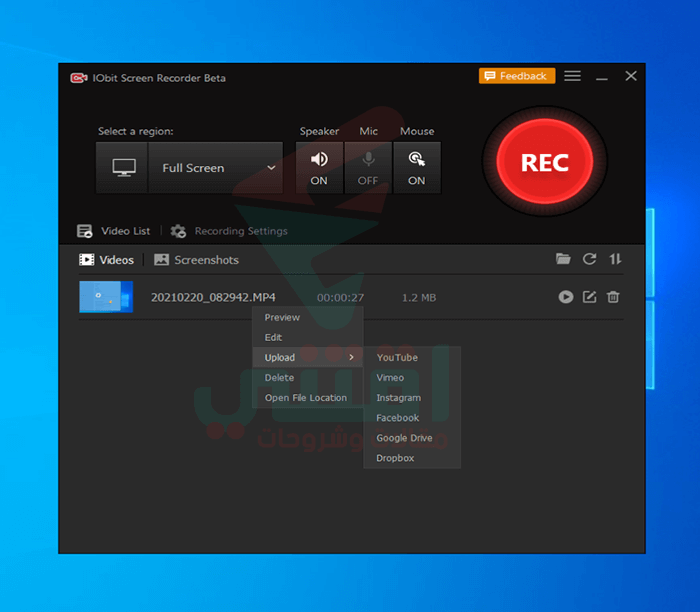Click the 1.2 MB file size

(419, 298)
